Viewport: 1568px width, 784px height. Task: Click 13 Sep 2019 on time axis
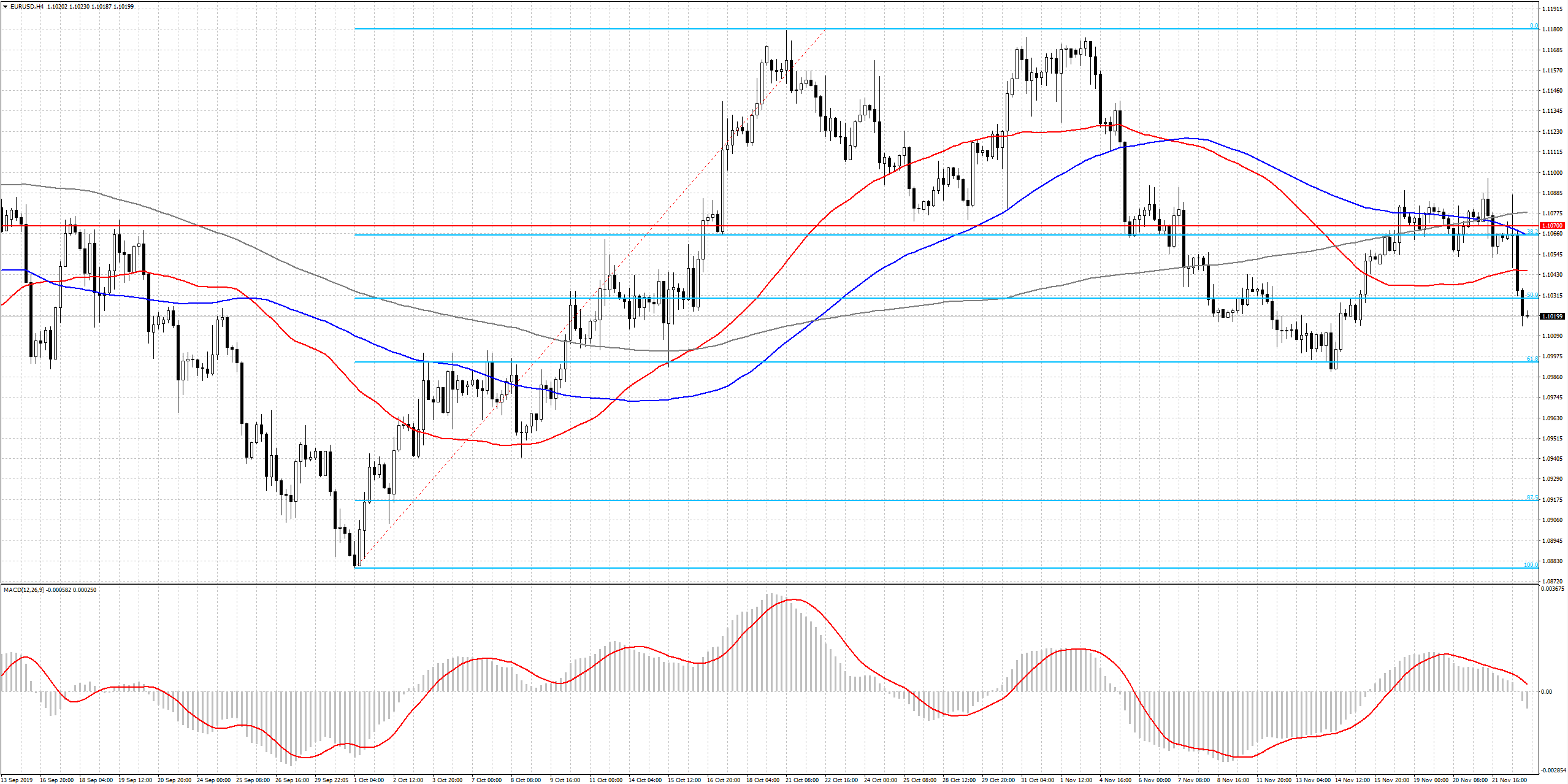click(x=17, y=780)
